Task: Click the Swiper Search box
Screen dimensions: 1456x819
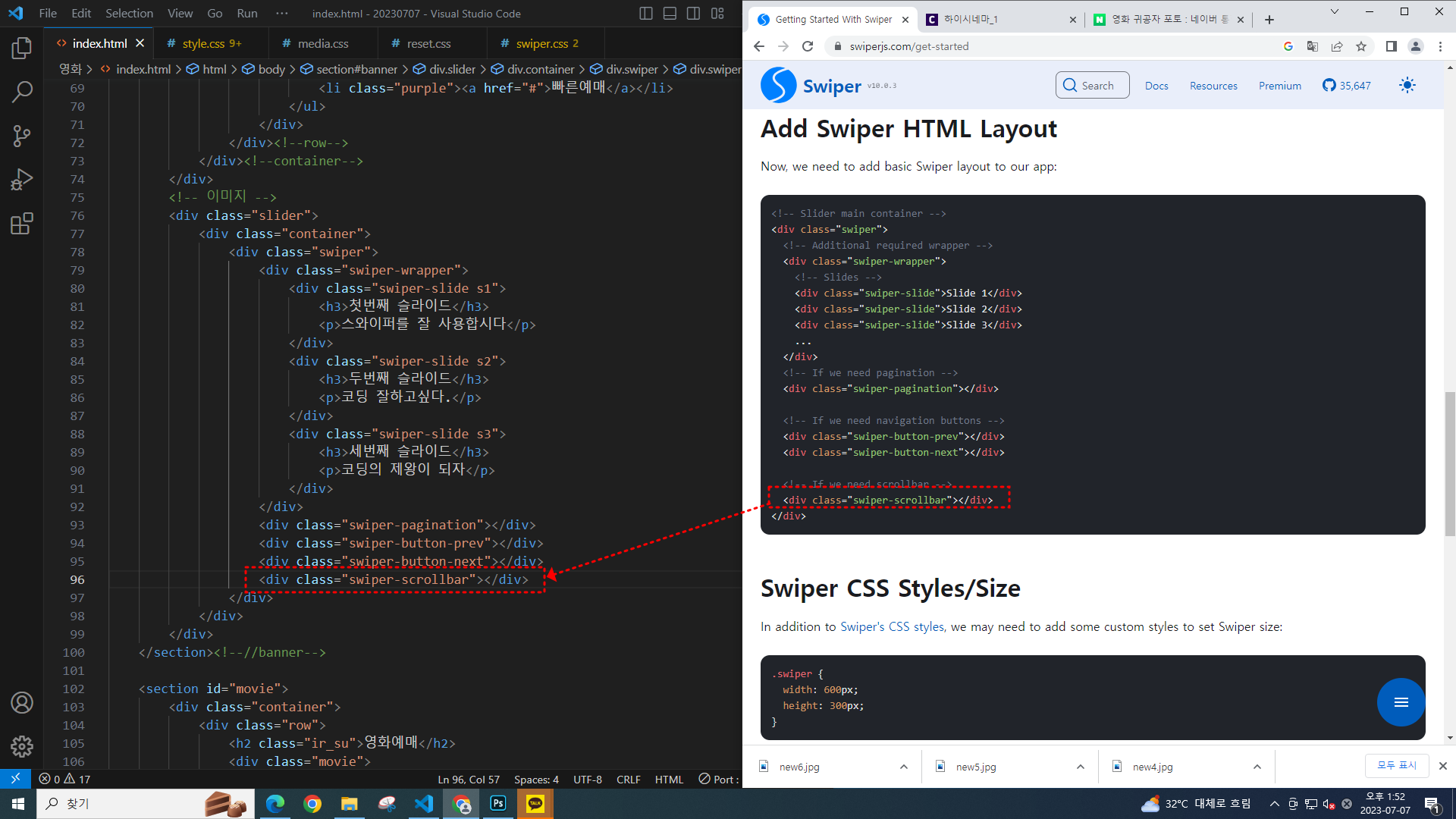Action: click(x=1092, y=86)
